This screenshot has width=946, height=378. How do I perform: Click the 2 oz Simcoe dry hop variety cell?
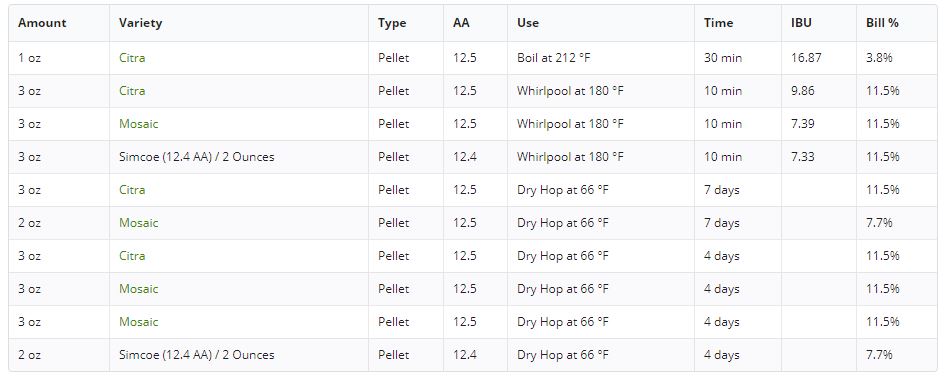(239, 354)
